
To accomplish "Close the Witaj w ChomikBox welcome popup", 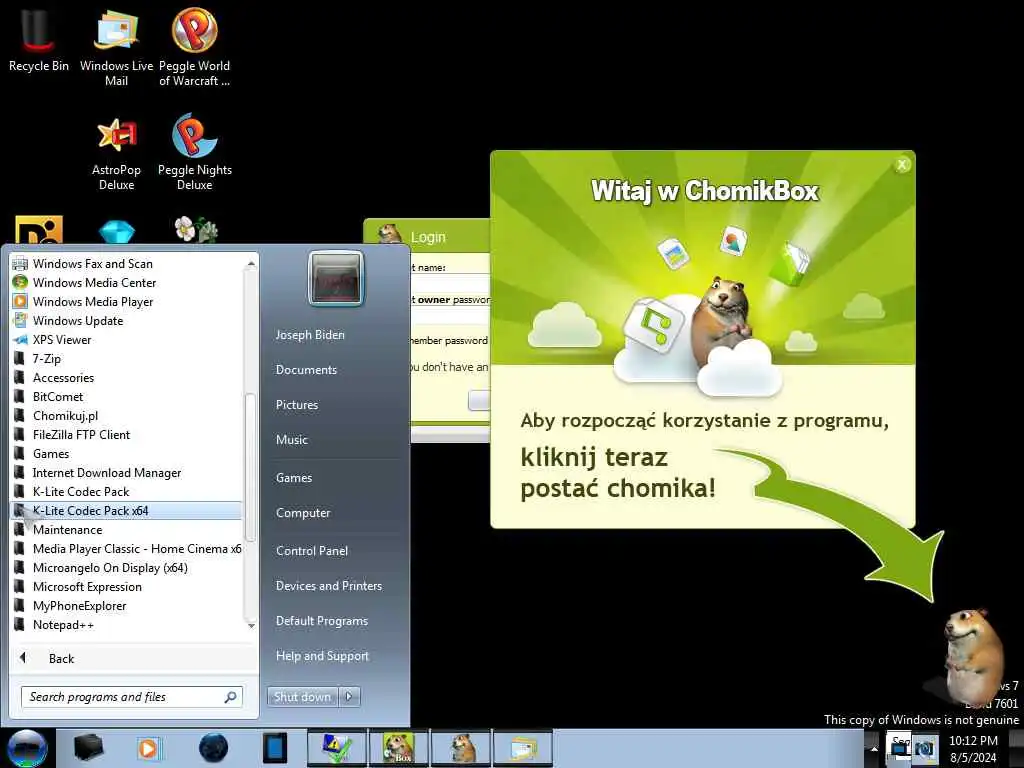I will (x=902, y=165).
